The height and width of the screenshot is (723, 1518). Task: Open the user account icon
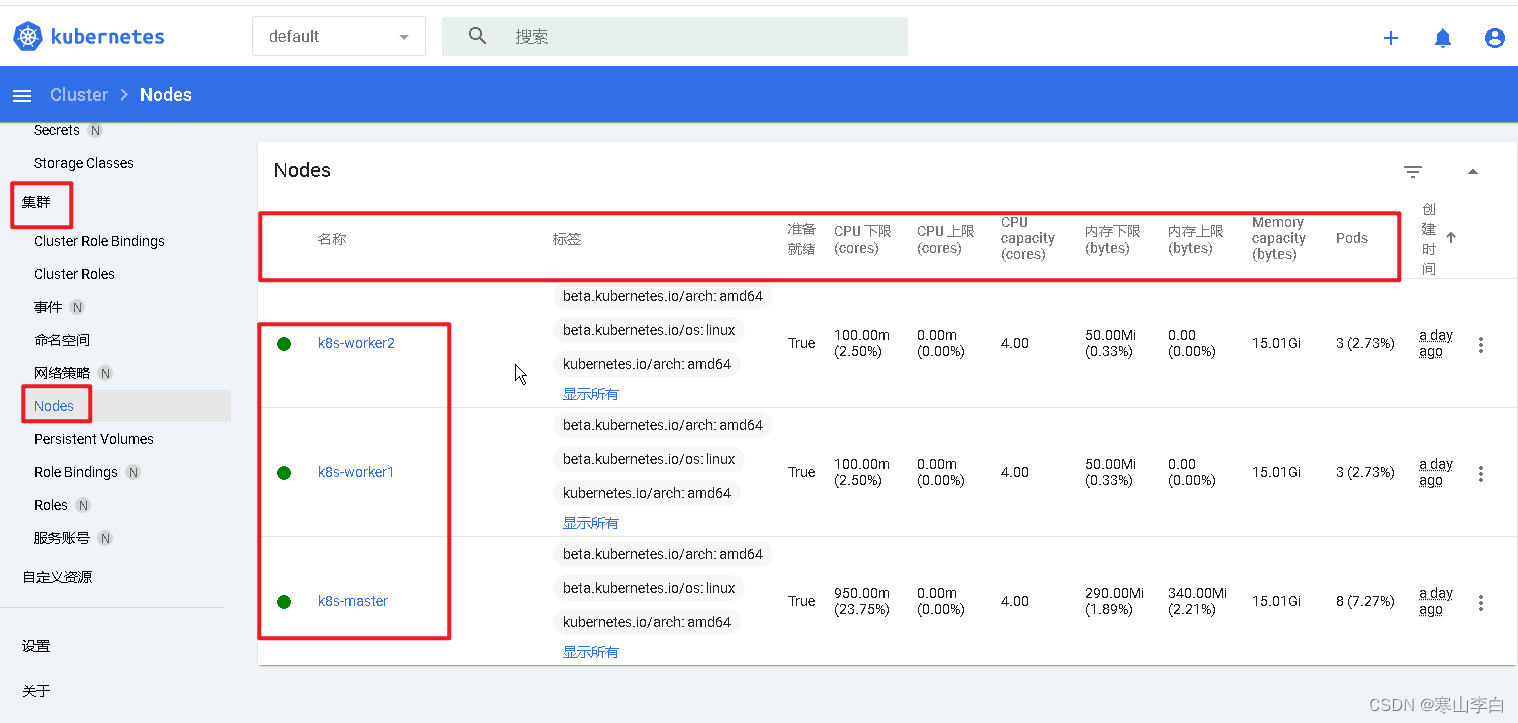[x=1495, y=38]
